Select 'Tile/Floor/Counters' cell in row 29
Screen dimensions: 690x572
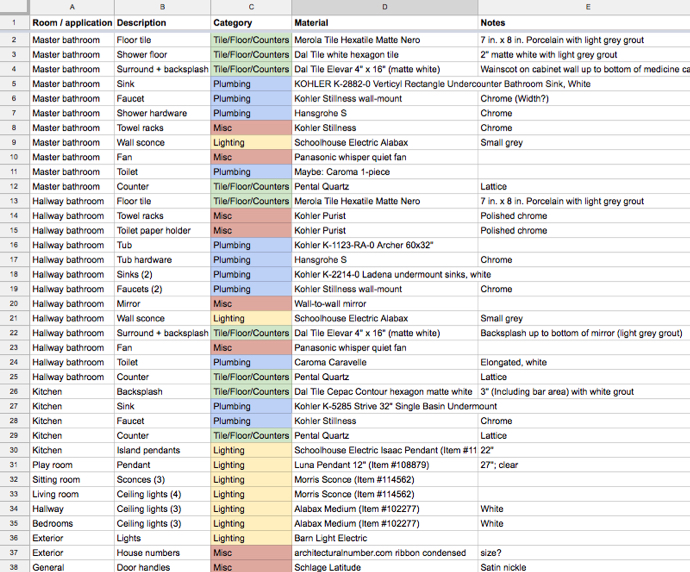pyautogui.click(x=251, y=436)
